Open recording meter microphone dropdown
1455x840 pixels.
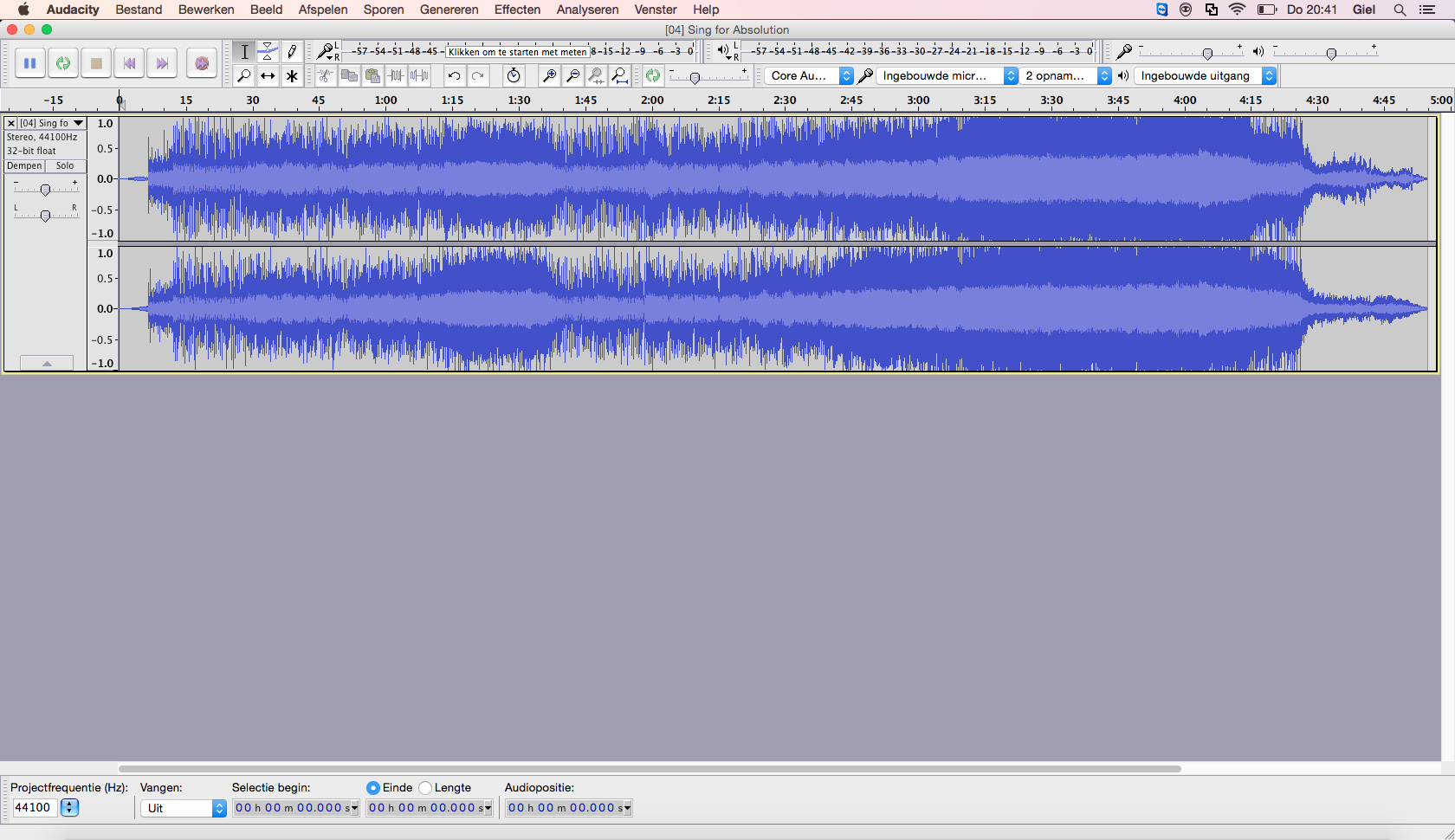point(326,51)
